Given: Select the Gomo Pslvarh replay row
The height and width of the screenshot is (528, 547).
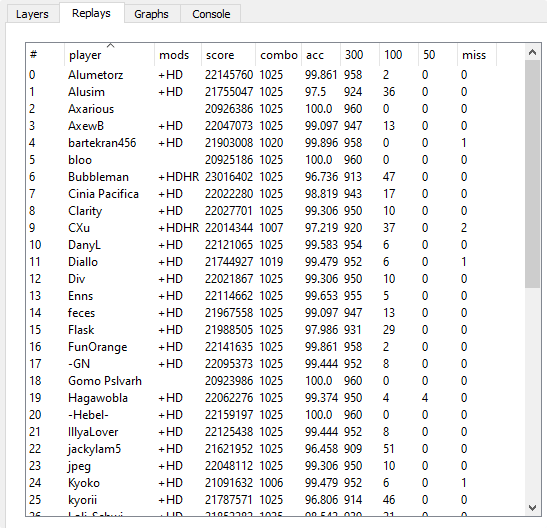Looking at the screenshot, I should point(275,381).
